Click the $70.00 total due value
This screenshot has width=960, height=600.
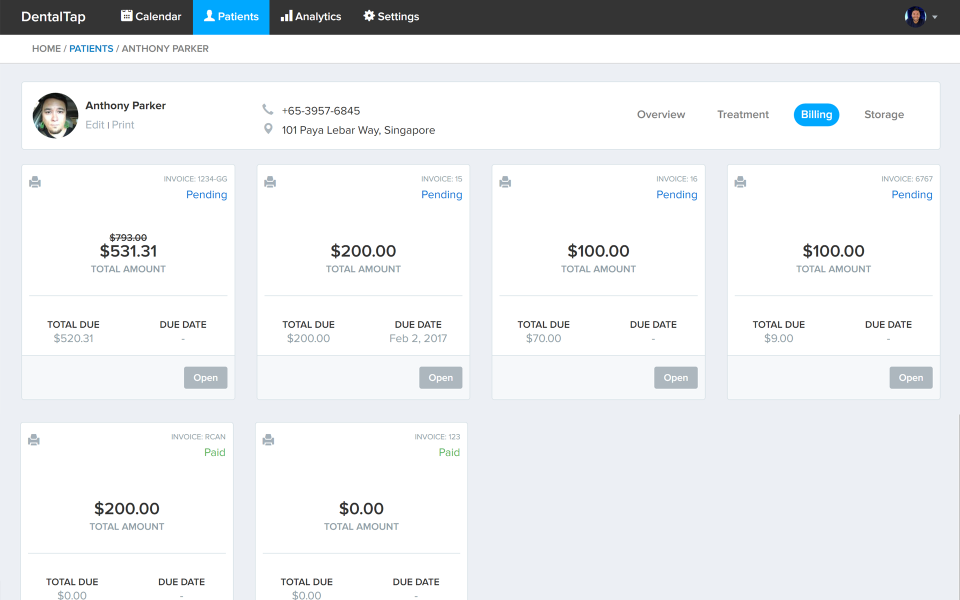point(544,339)
